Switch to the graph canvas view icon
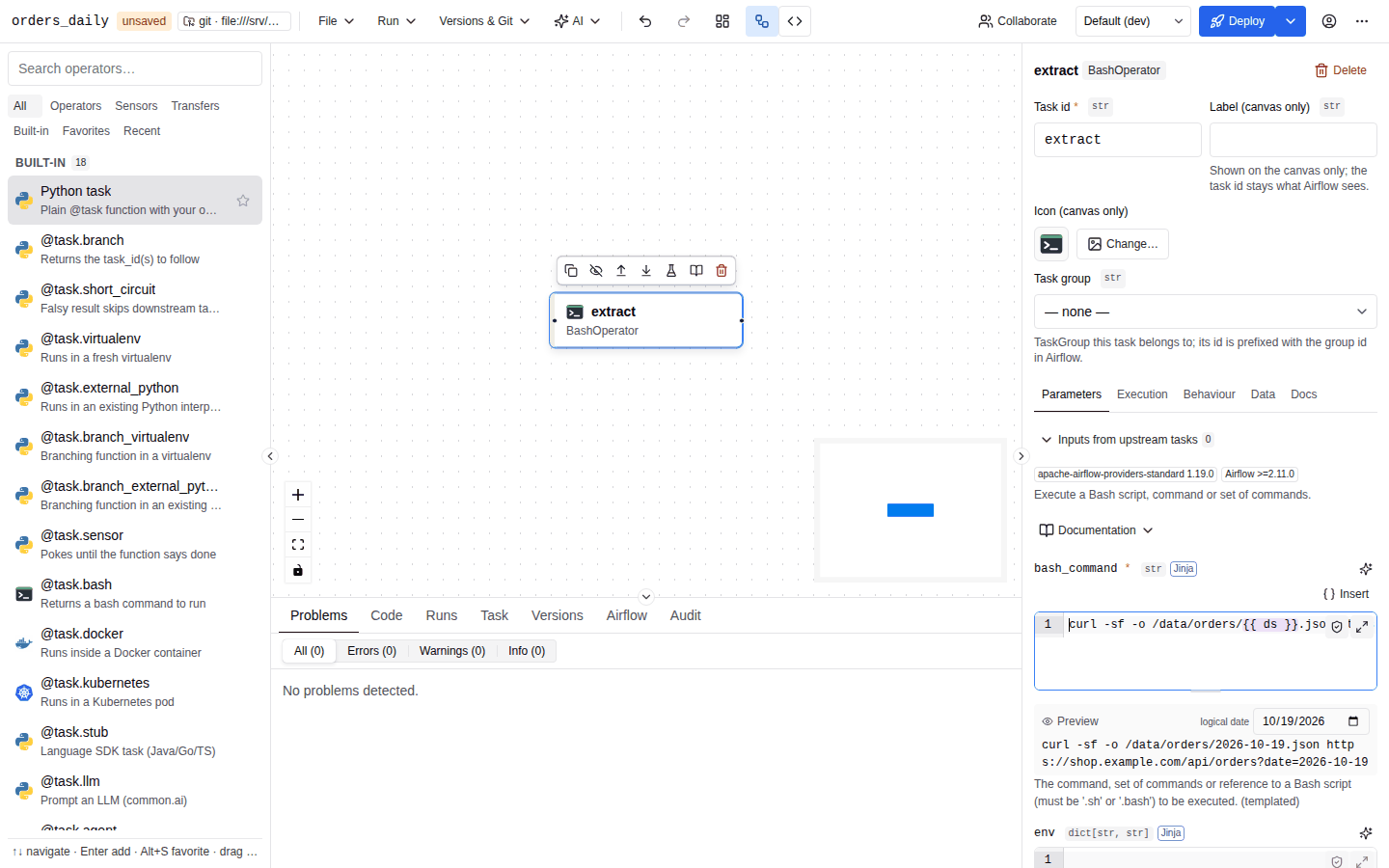The image size is (1389, 868). pyautogui.click(x=762, y=21)
